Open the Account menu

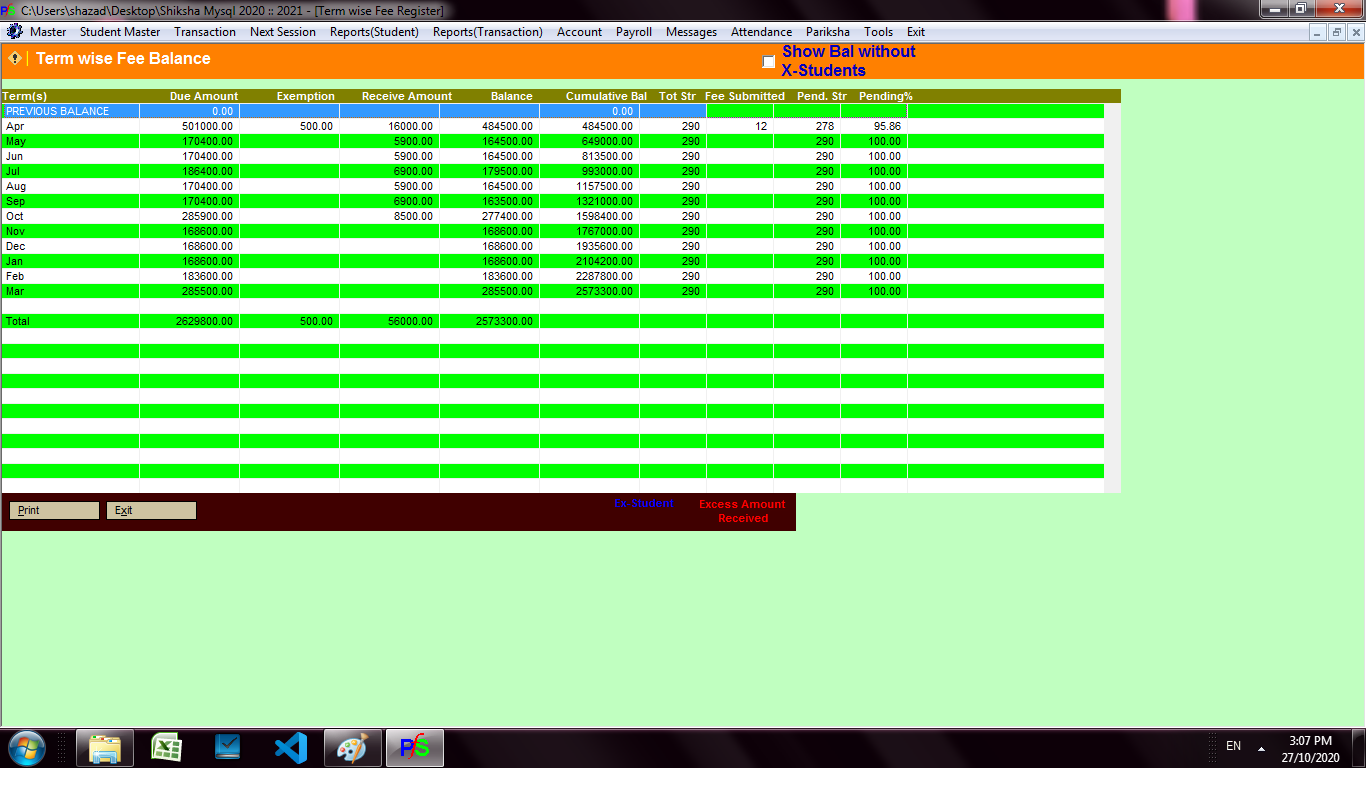point(580,32)
